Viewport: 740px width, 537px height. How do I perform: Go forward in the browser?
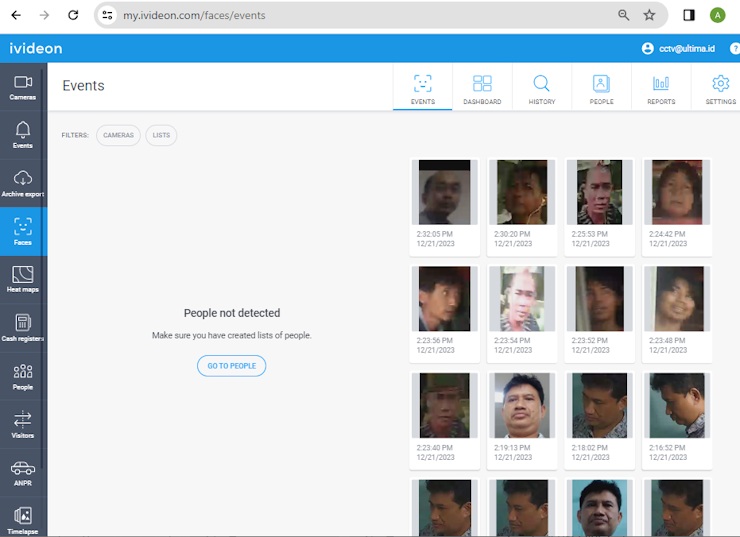[44, 15]
